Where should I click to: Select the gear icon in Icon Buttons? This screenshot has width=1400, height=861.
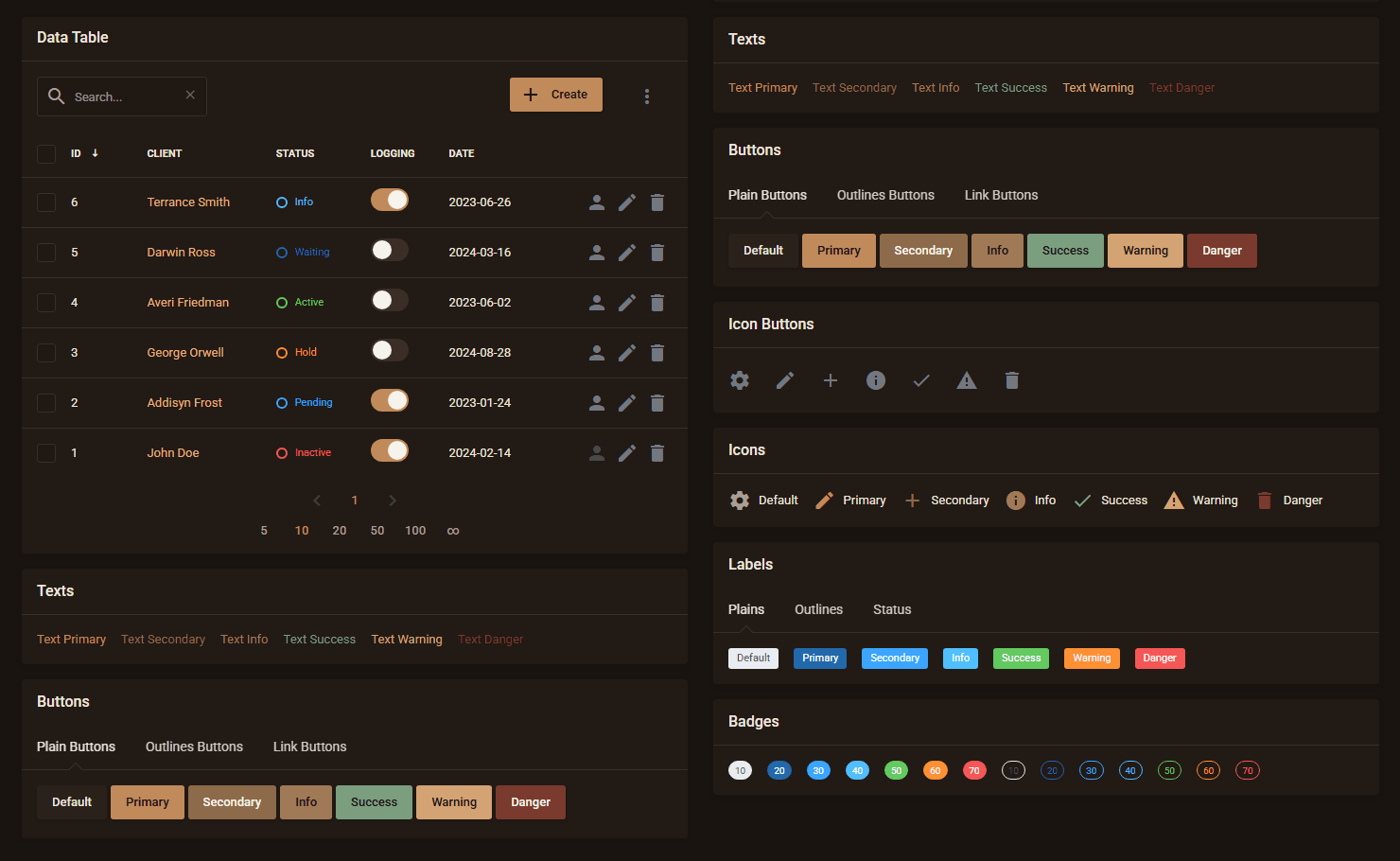[739, 380]
